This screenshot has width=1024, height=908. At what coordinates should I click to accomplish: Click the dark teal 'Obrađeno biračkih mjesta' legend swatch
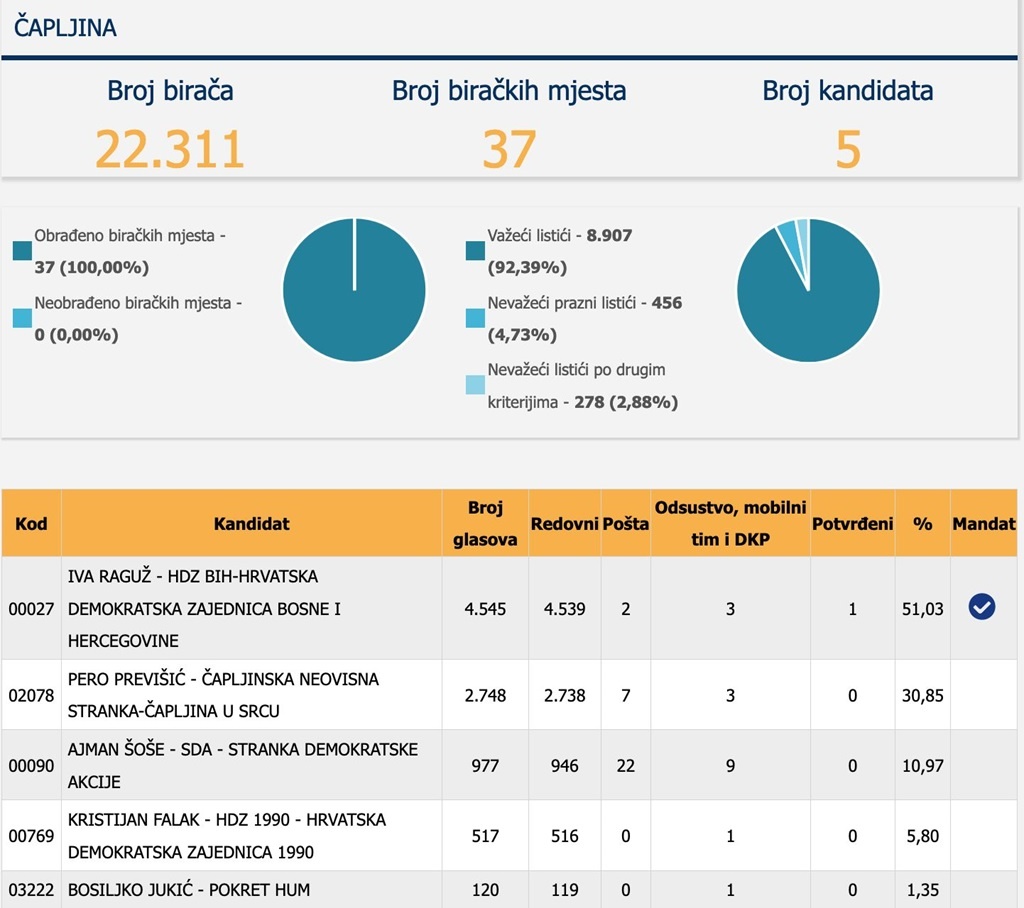(x=22, y=250)
